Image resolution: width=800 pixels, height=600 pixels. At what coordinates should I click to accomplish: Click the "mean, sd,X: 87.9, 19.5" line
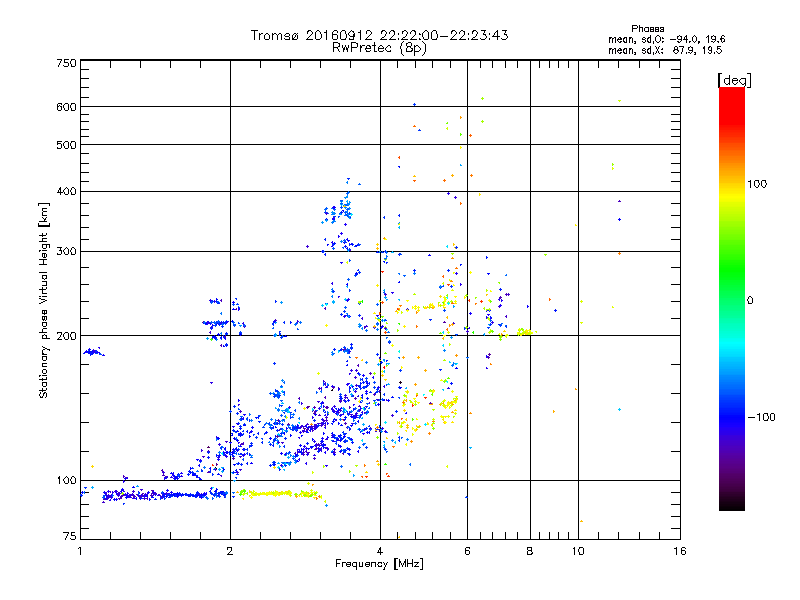(x=665, y=50)
